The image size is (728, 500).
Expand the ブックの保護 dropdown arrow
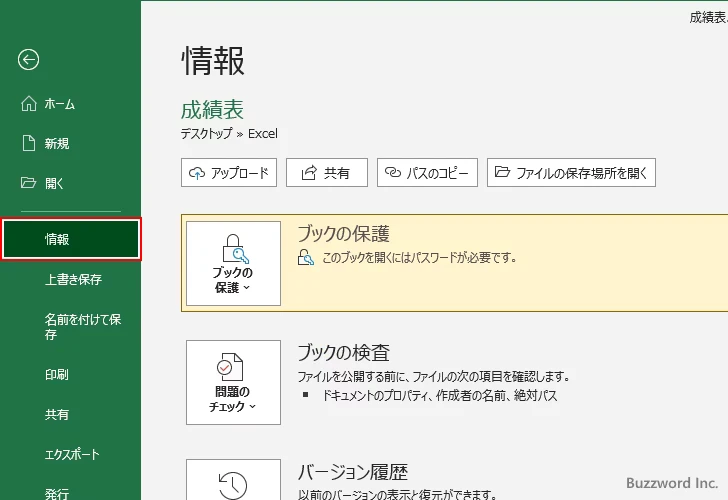pyautogui.click(x=247, y=288)
